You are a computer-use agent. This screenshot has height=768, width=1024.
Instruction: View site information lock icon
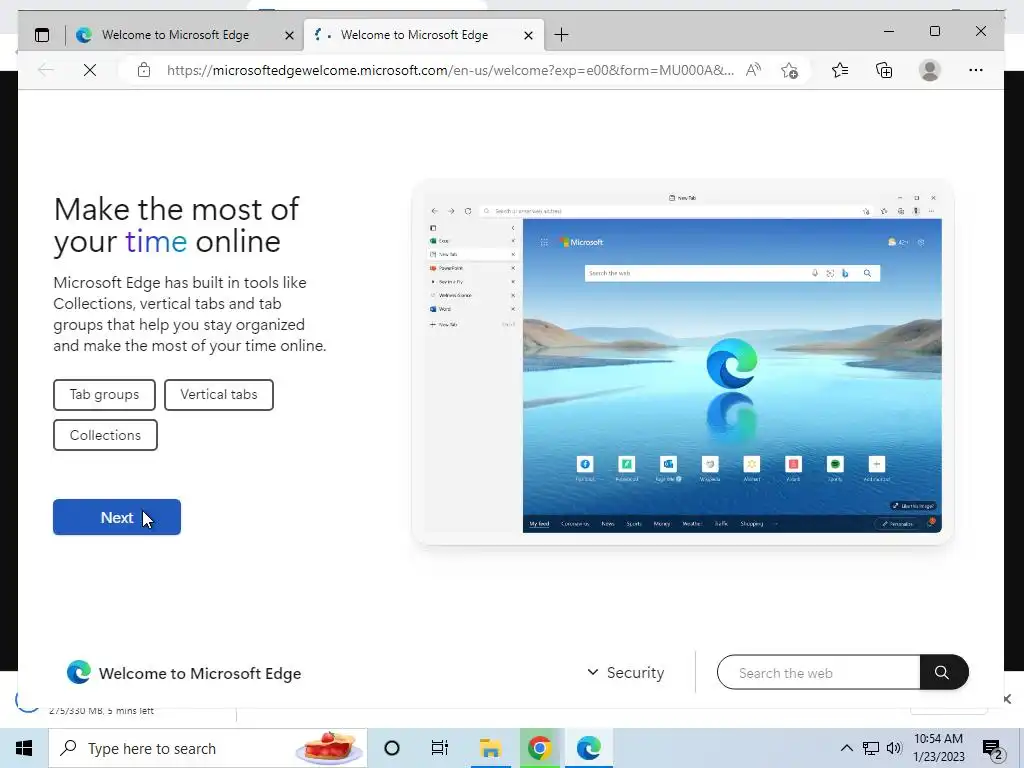144,70
